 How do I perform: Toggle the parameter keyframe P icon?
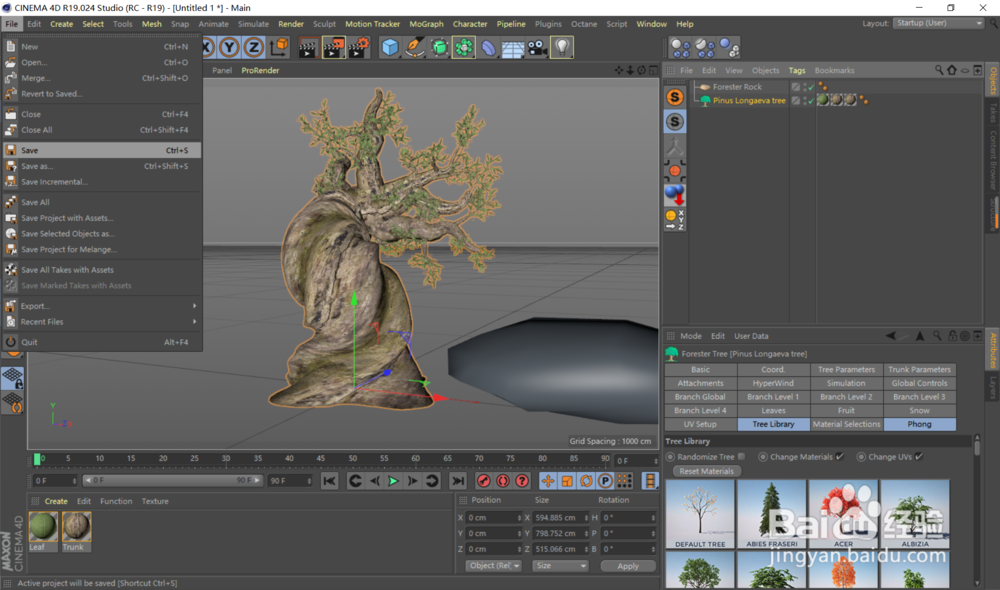(605, 481)
